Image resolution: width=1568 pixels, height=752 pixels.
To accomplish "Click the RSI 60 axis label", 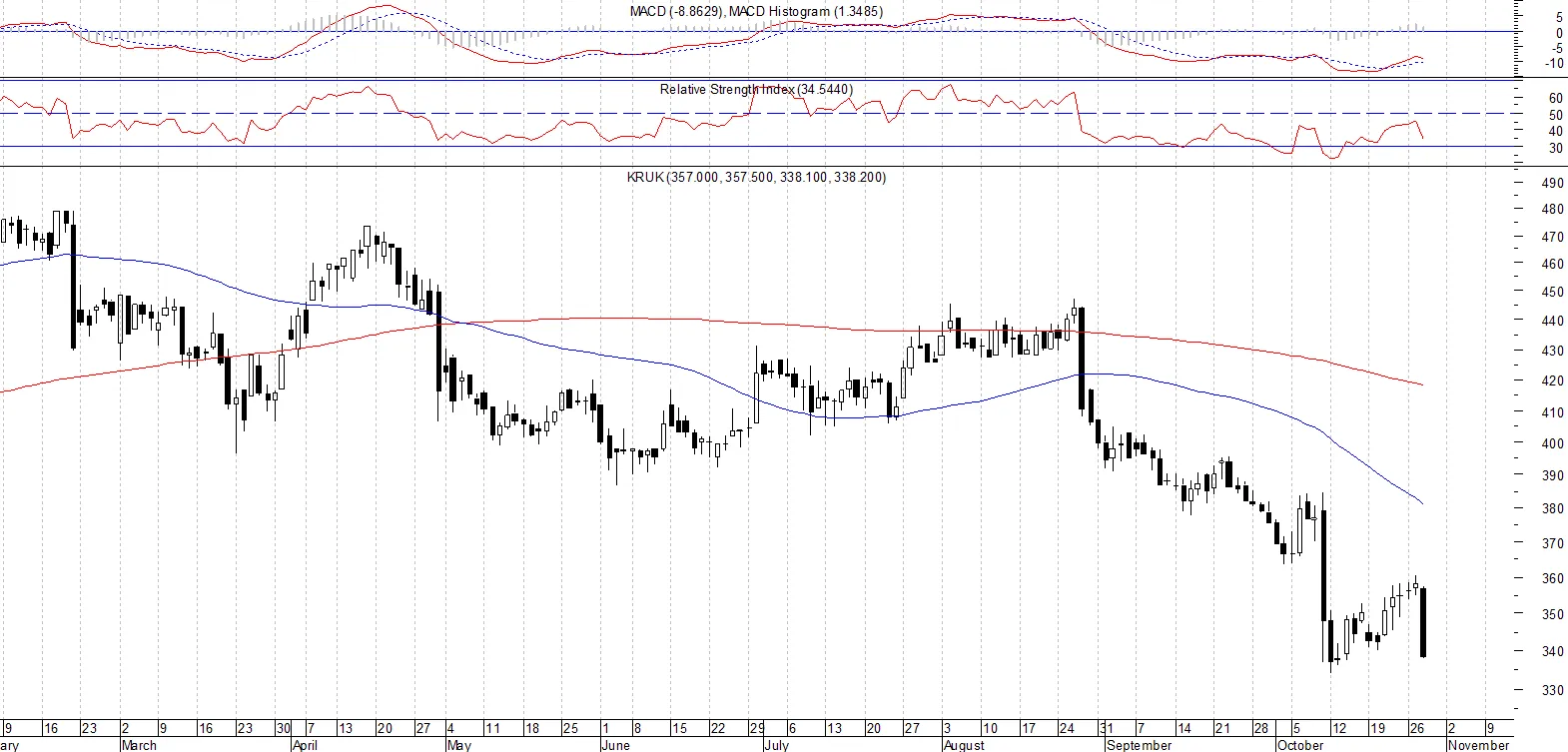I will pos(1556,99).
